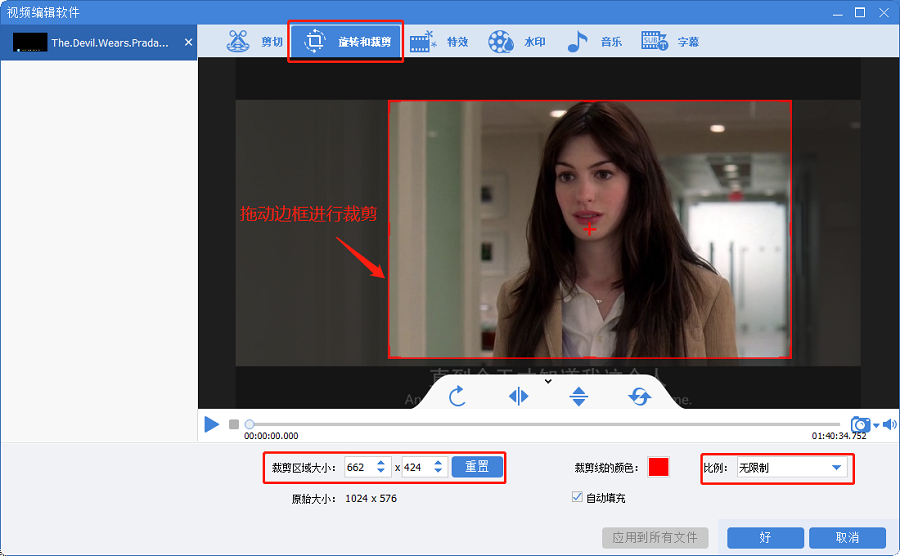900x556 pixels.
Task: Increase crop width with the up stepper
Action: [x=381, y=463]
